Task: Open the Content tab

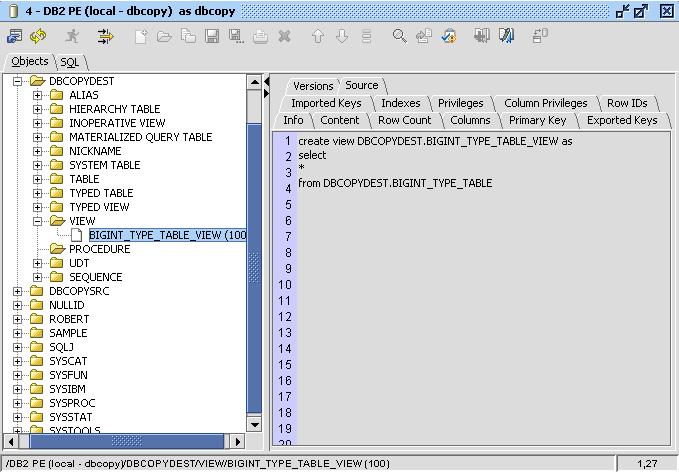Action: (x=340, y=120)
